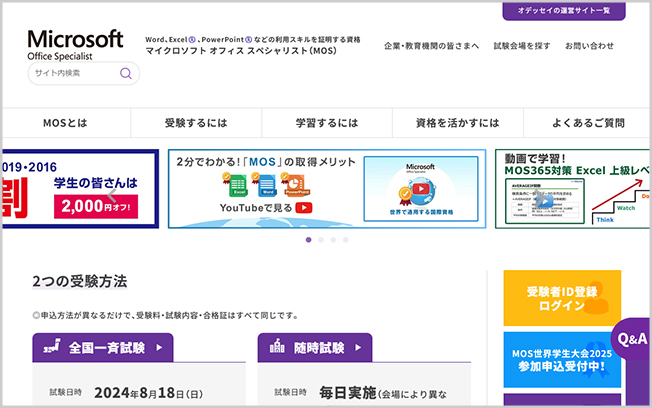
Task: Open the 全国一斉試験 purple tab
Action: pos(103,347)
